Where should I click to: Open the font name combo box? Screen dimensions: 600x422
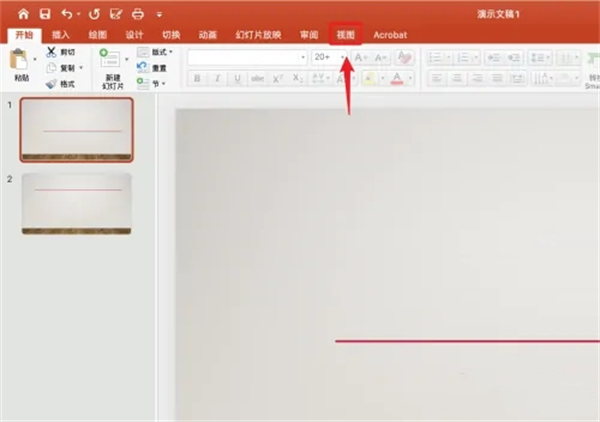(247, 58)
